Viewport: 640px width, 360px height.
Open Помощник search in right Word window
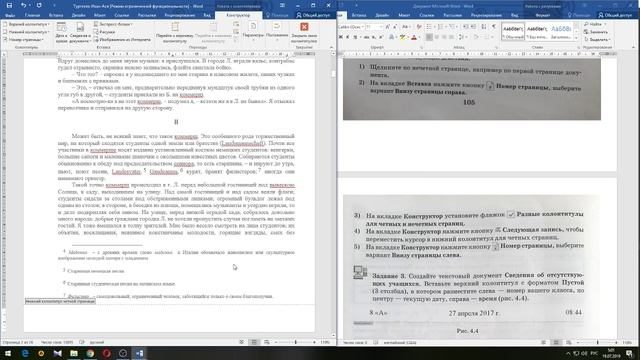point(579,15)
